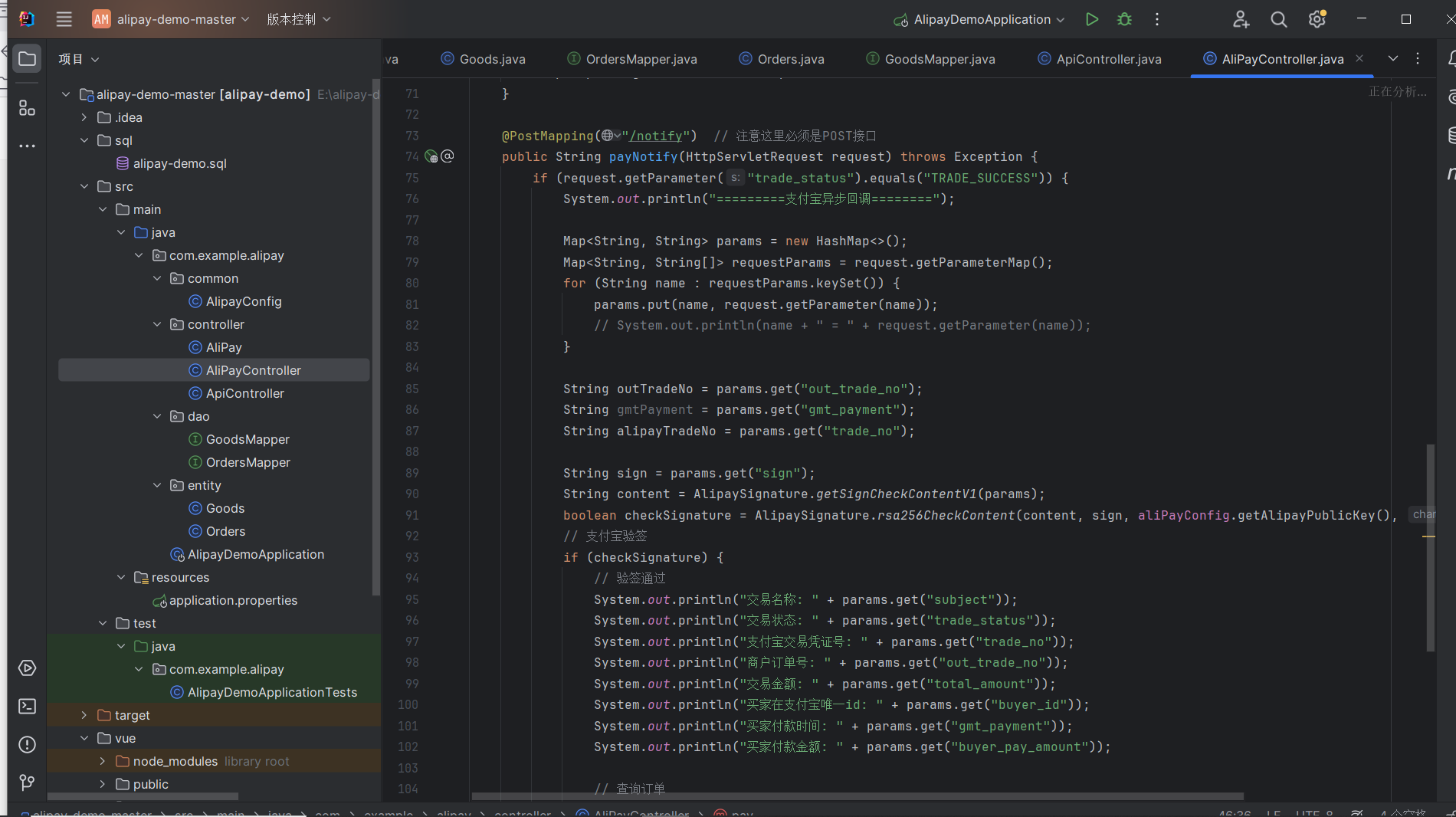Open GoodsMapper in the dao package
This screenshot has width=1456, height=817.
click(239, 439)
